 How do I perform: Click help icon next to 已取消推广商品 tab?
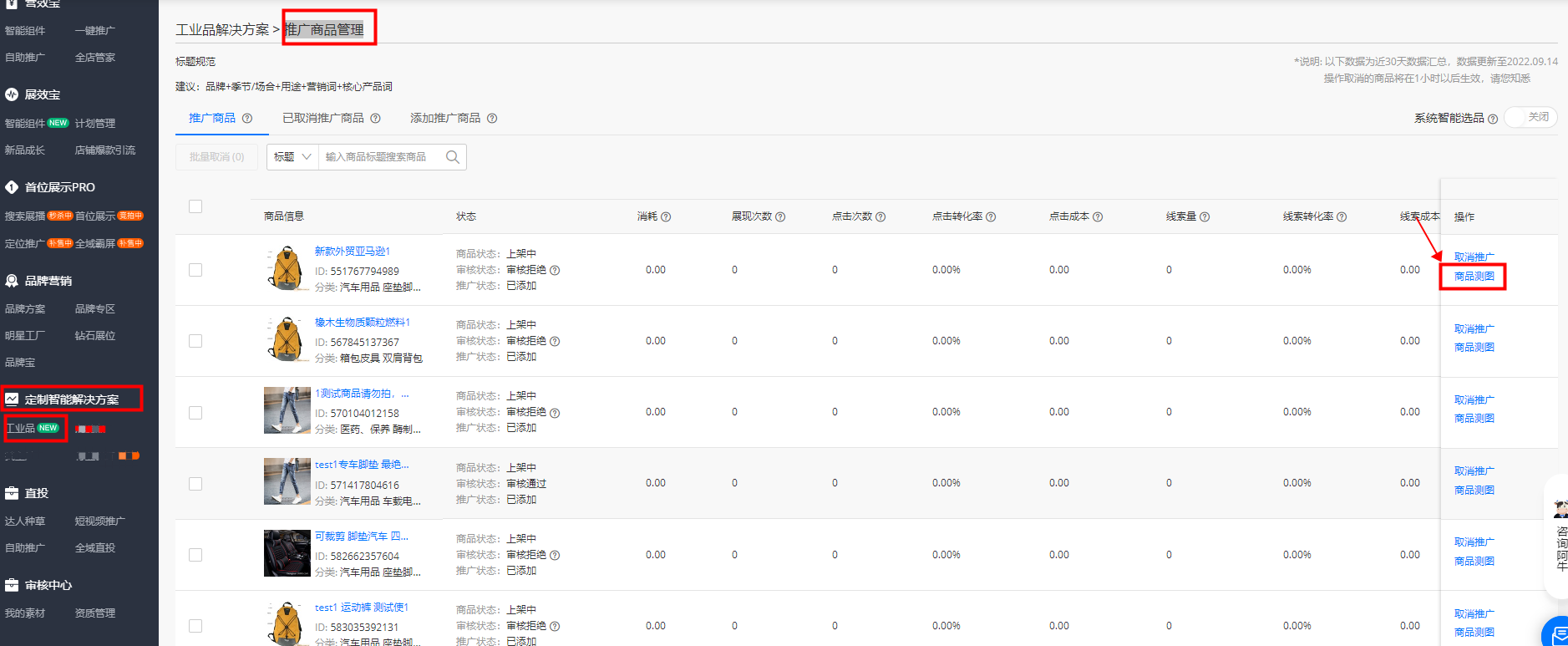point(376,119)
